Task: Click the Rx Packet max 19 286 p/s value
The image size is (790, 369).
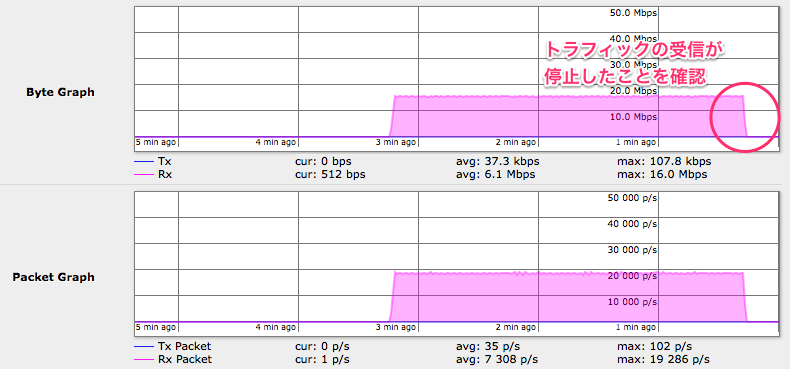Action: point(664,360)
